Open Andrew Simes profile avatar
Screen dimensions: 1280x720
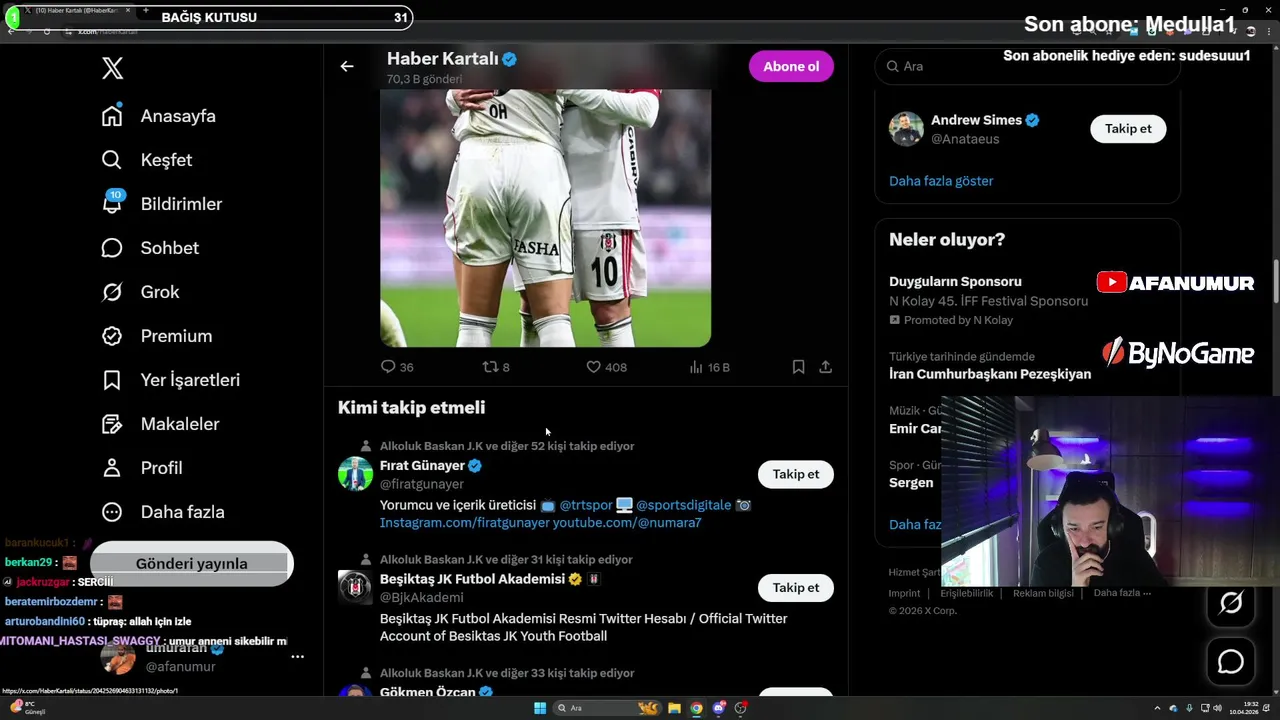[x=906, y=129]
